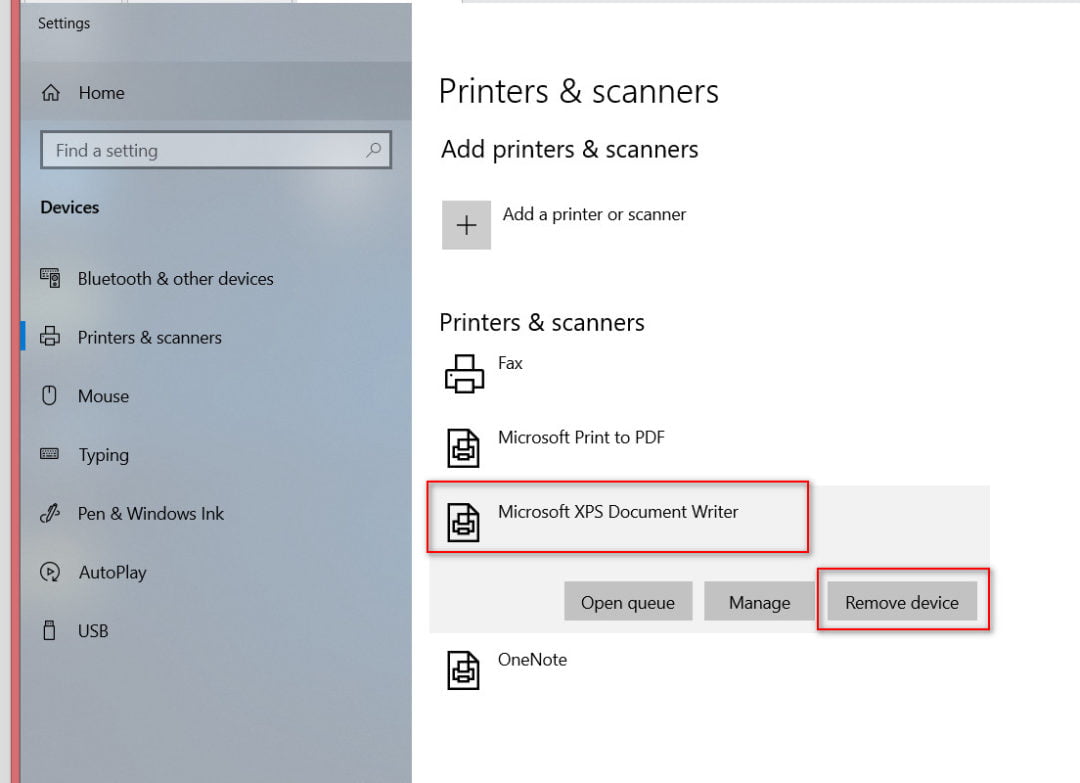Select the Microsoft Print to PDF printer icon

(x=465, y=447)
